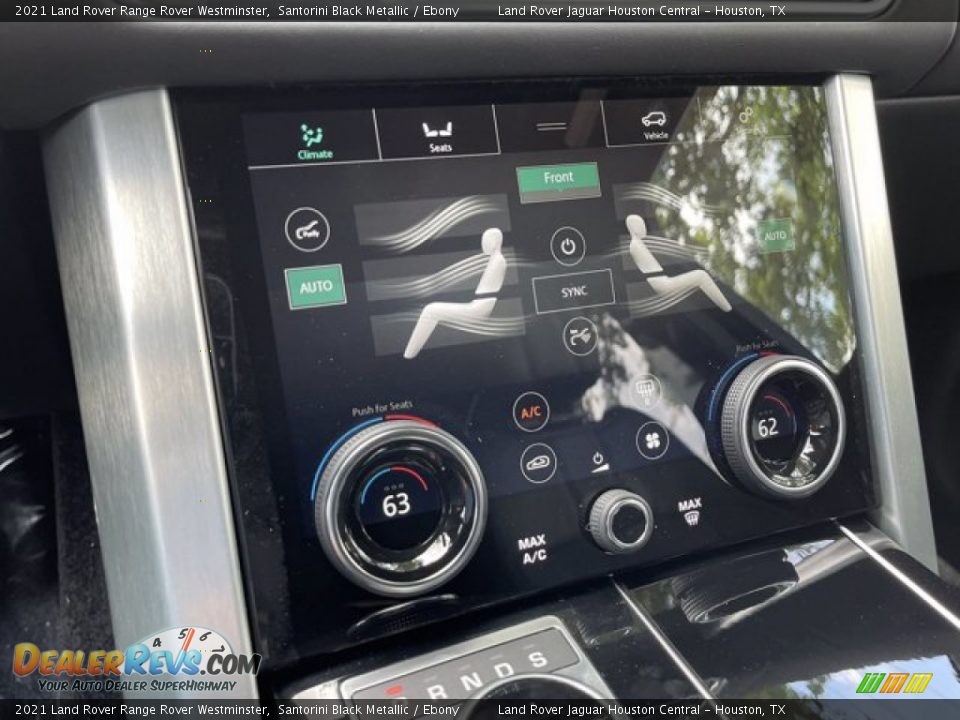Image resolution: width=960 pixels, height=720 pixels.
Task: Open the Vehicle tab
Action: (654, 124)
